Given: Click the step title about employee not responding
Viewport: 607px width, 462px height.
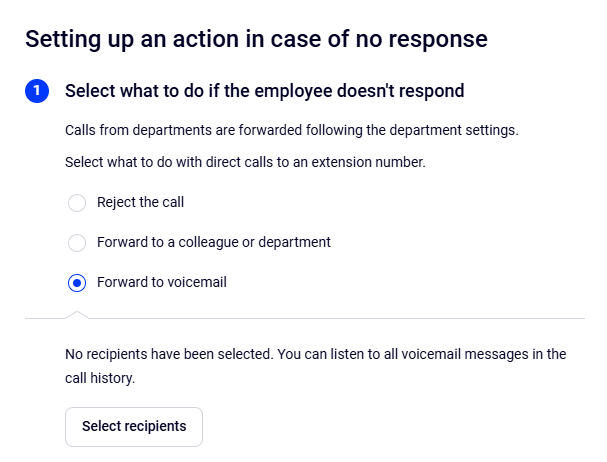Looking at the screenshot, I should 264,91.
